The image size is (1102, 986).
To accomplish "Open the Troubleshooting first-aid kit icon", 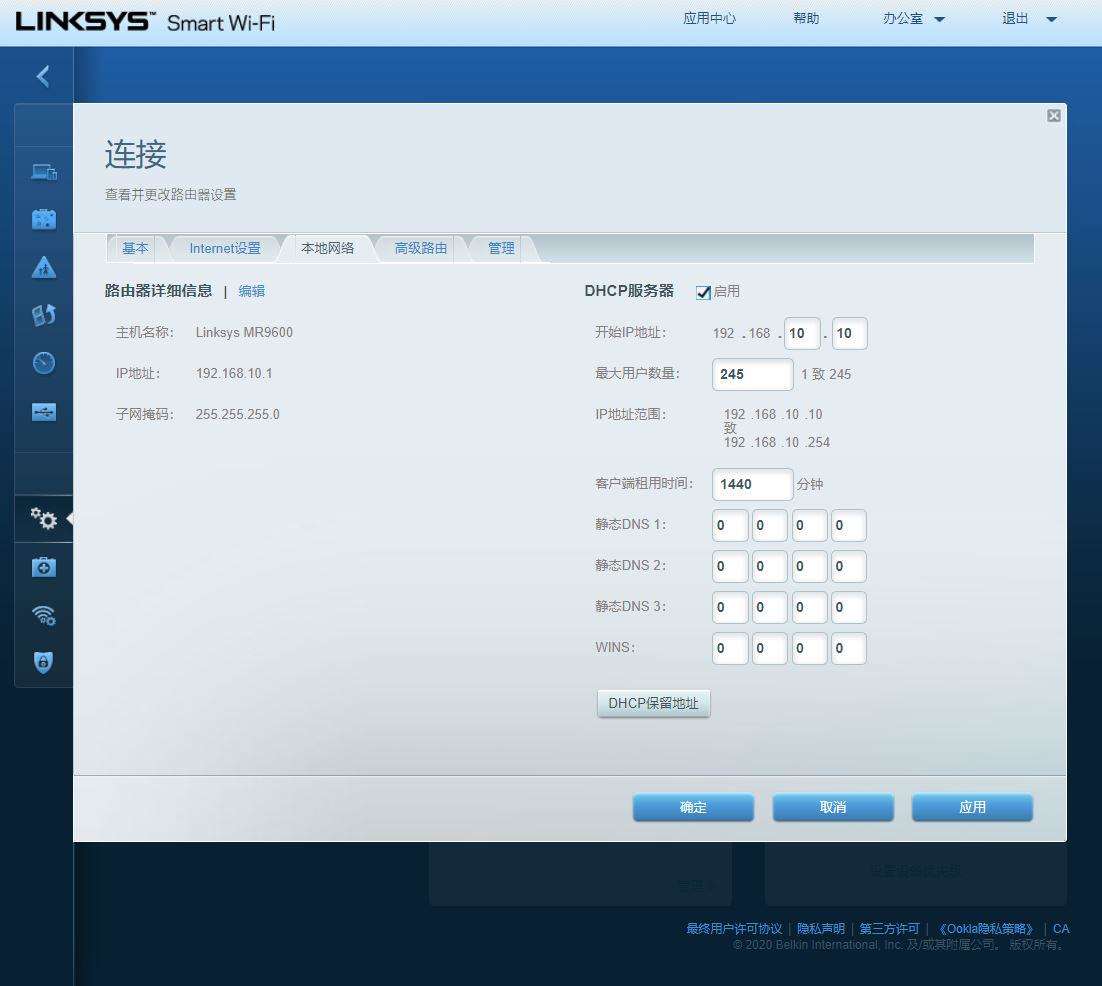I will pos(44,567).
